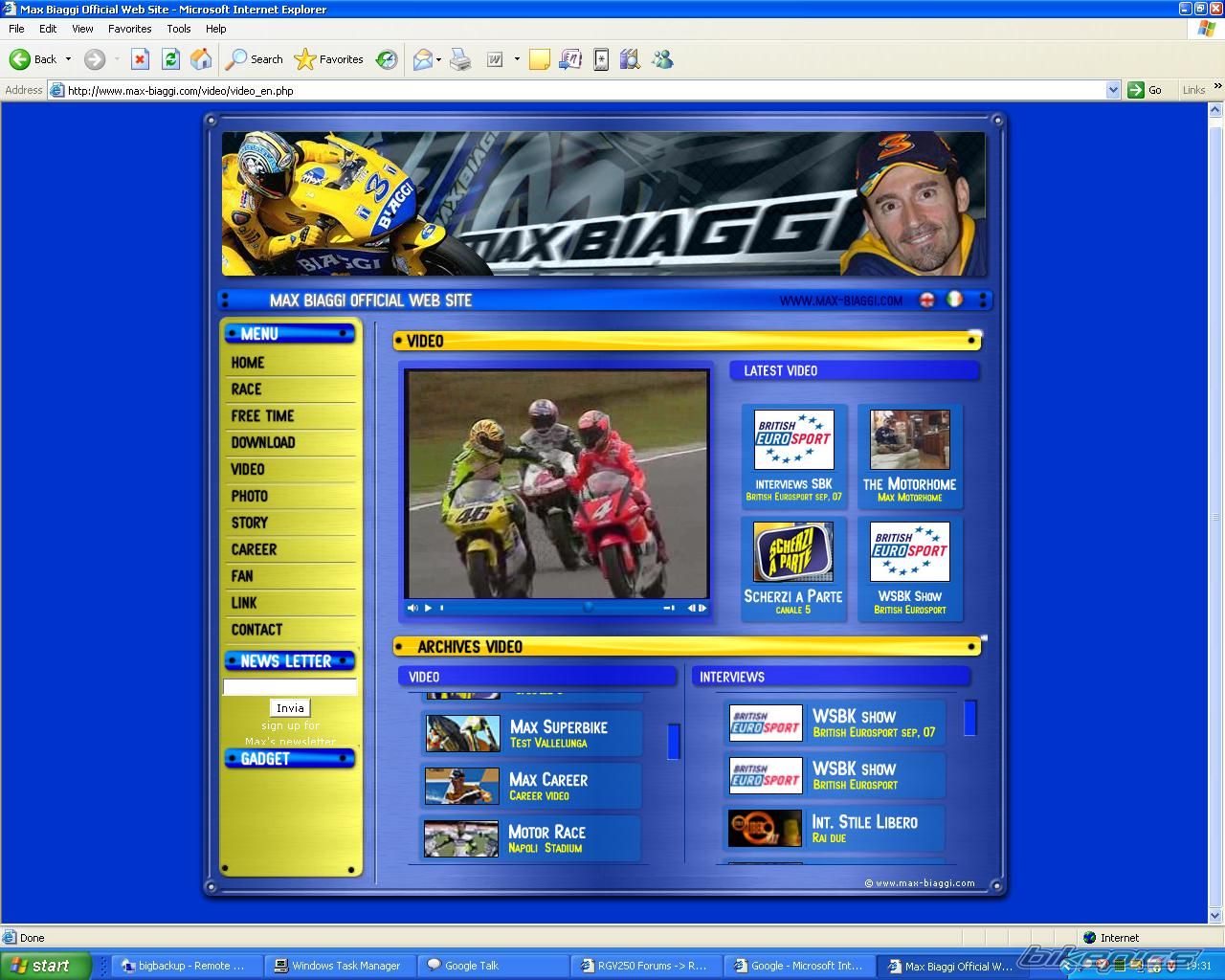Open the Max Superbike Test Vallelunga video
This screenshot has height=980, width=1225.
coord(531,733)
